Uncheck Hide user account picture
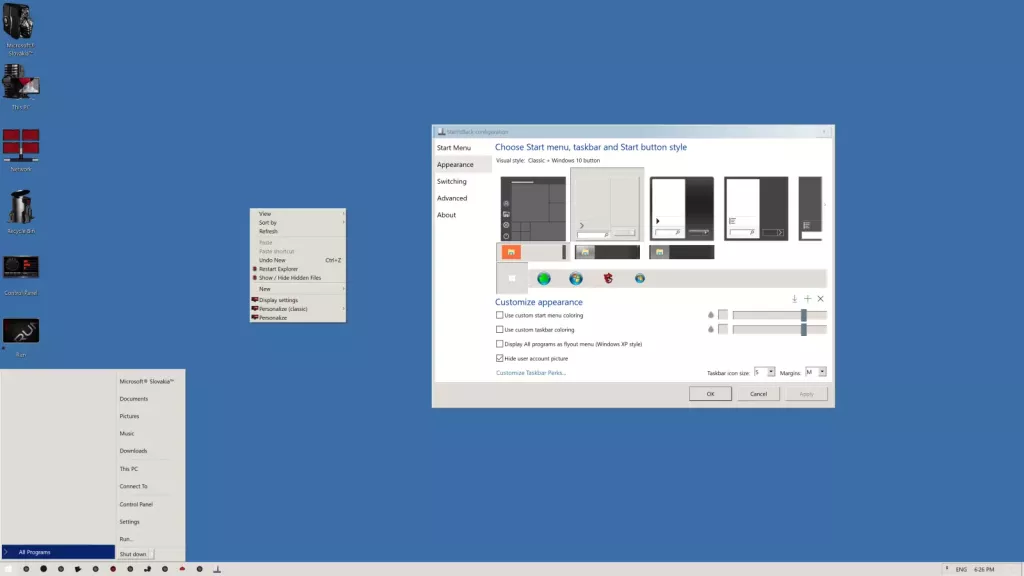The width and height of the screenshot is (1024, 576). [500, 358]
